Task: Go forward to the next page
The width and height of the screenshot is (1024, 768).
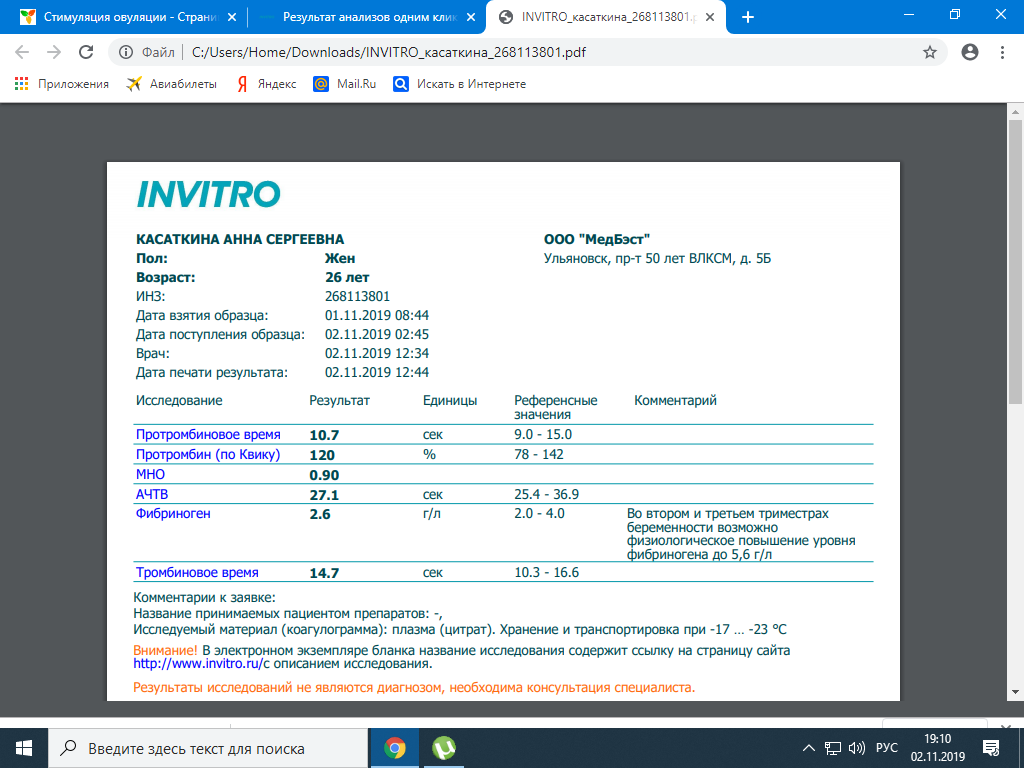Action: coord(54,52)
